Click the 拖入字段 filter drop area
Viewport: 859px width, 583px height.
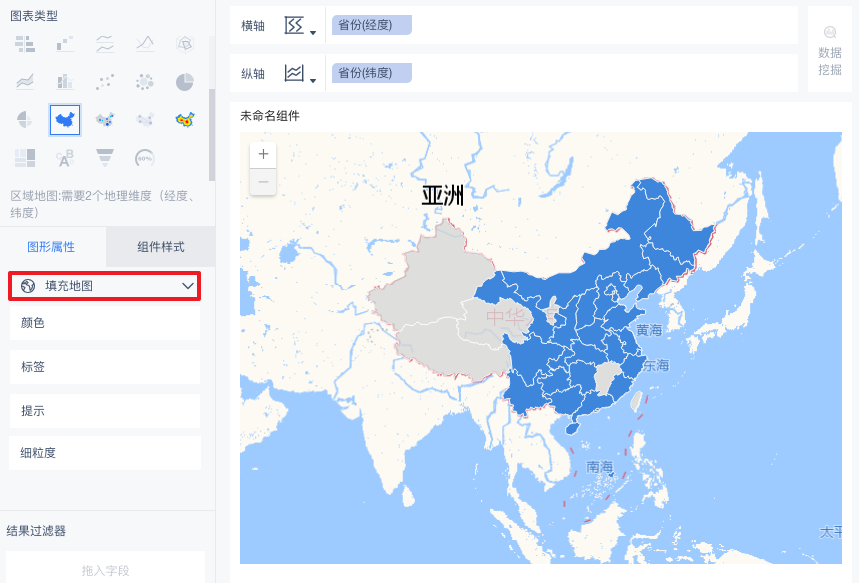105,570
